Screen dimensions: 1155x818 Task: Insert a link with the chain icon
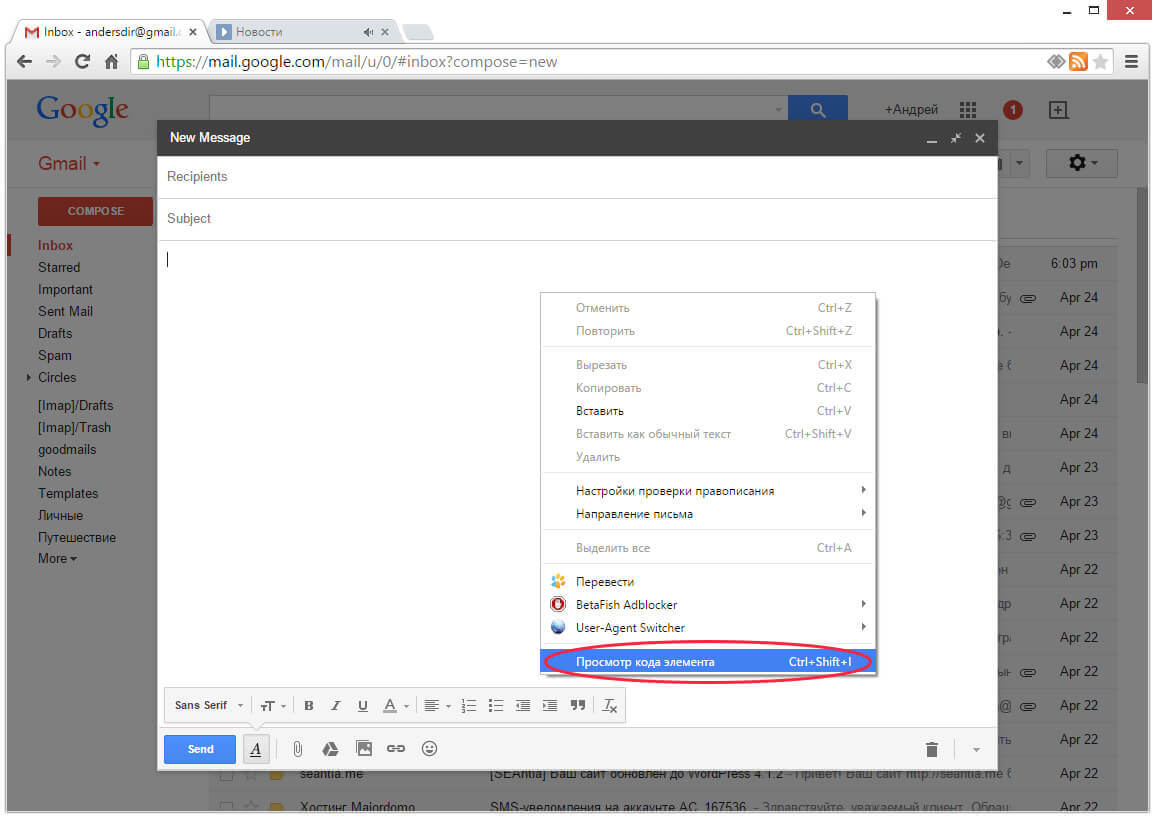click(x=396, y=749)
